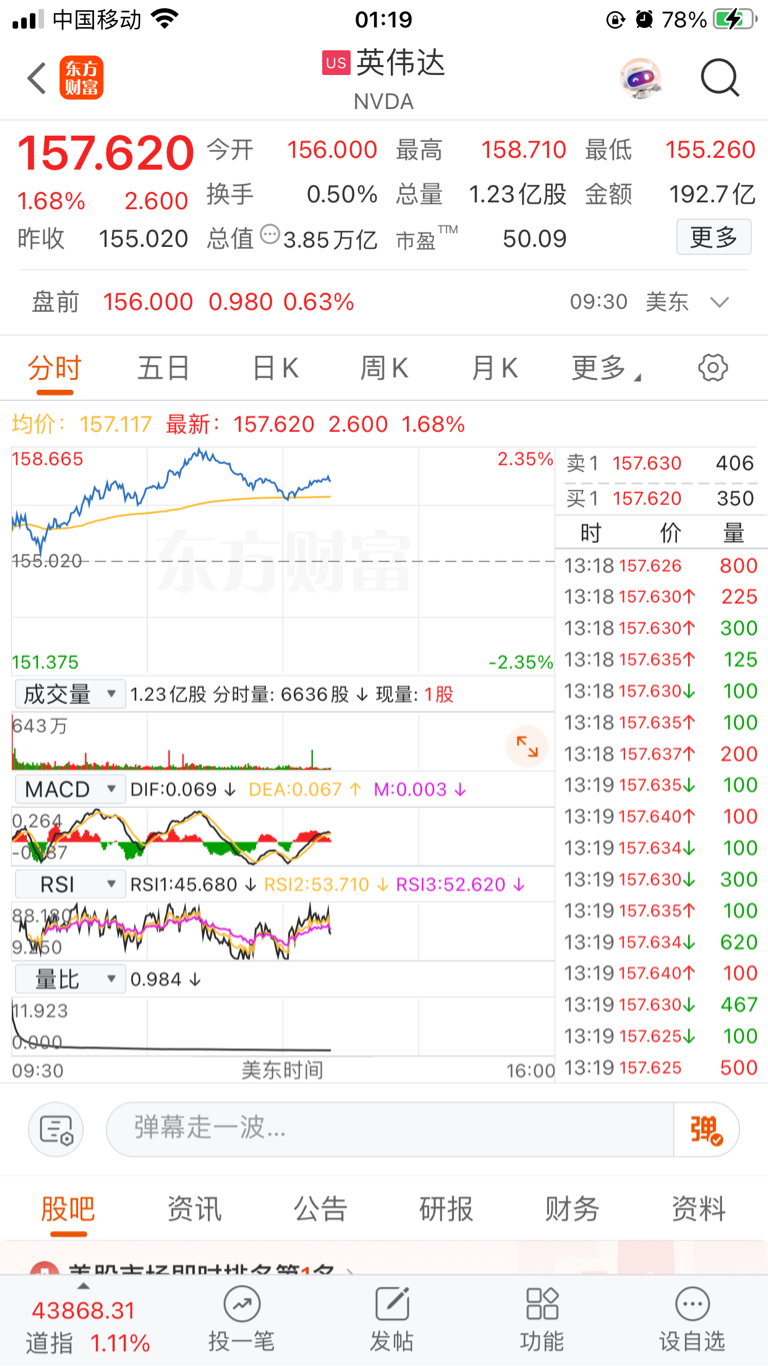
Task: Tap the search magnifier icon
Action: coord(720,77)
